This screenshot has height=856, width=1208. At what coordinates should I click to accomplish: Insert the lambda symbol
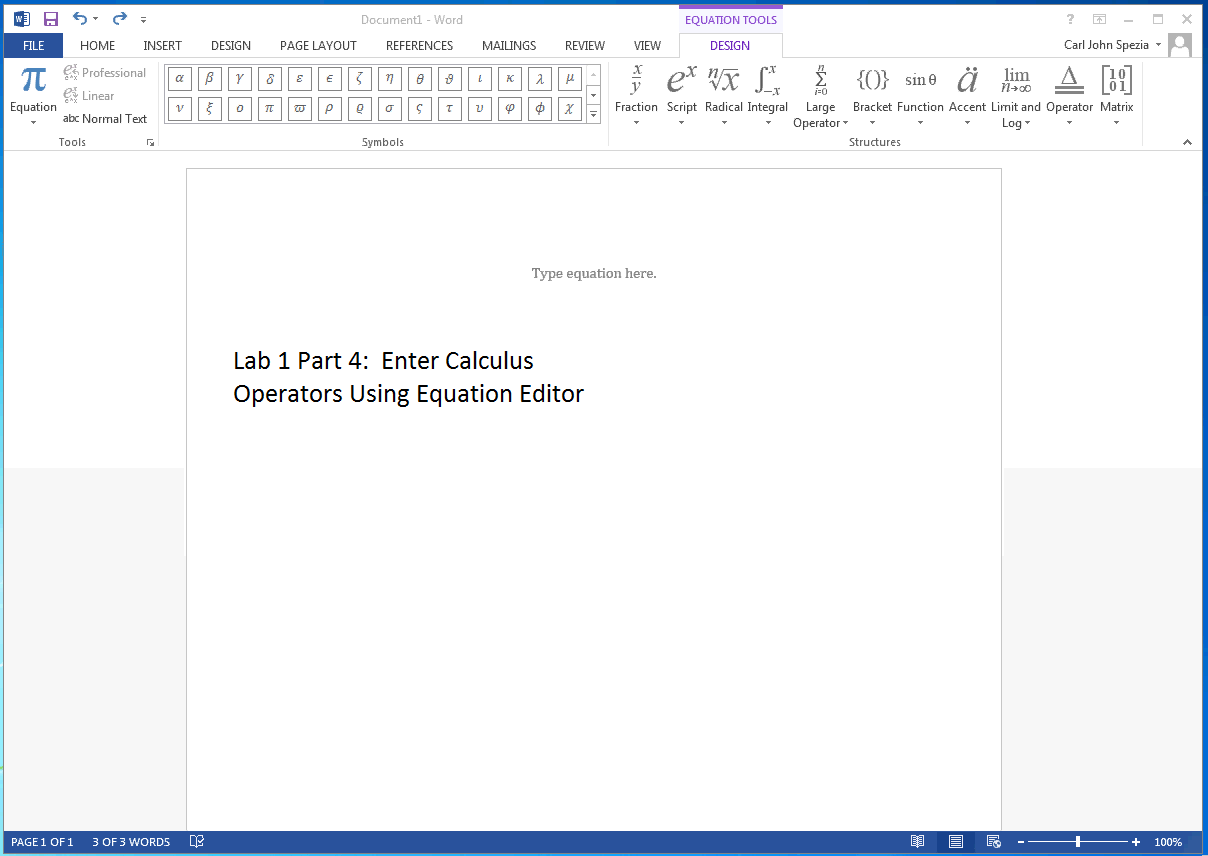tap(539, 79)
